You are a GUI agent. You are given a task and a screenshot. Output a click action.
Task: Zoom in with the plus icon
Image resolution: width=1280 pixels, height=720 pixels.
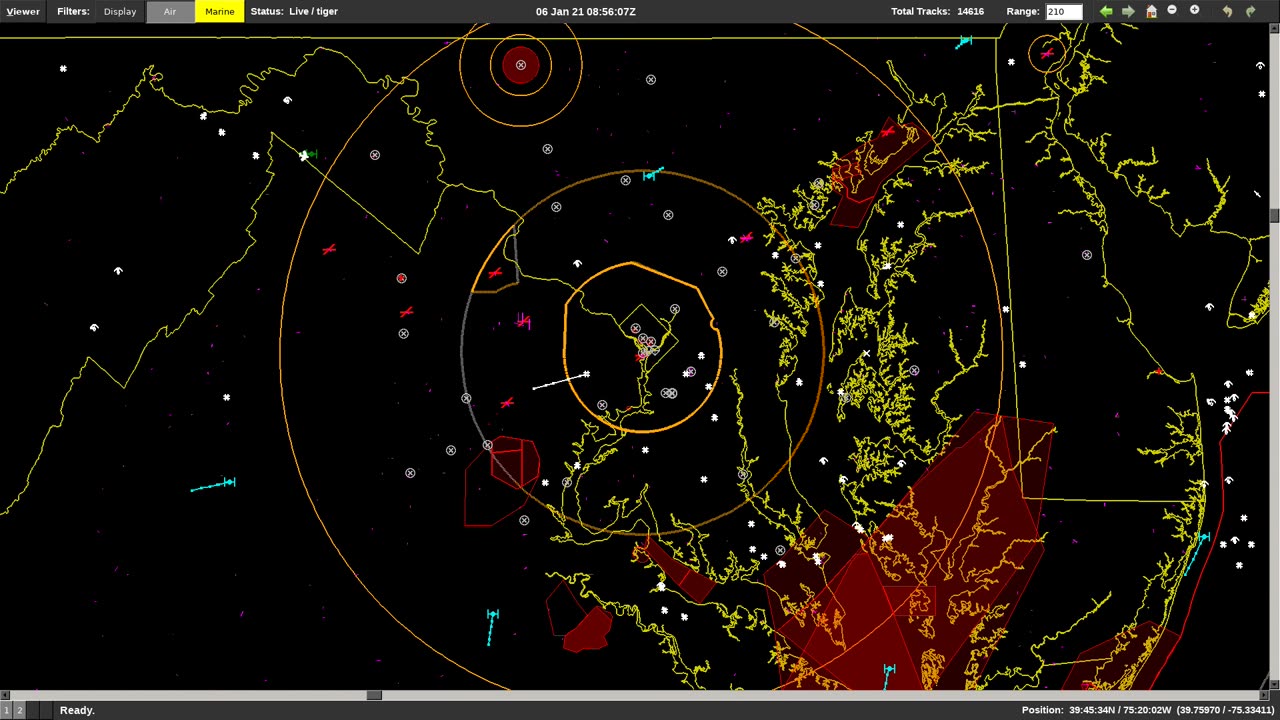(x=1194, y=10)
